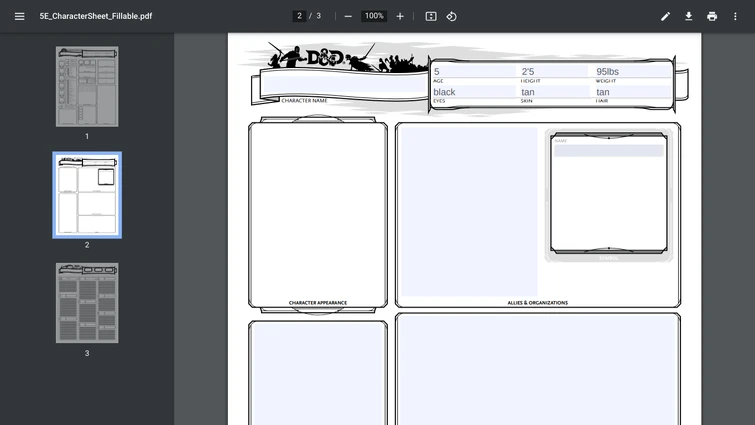755x425 pixels.
Task: Toggle the sidebar menu (hamburger) icon
Action: [19, 16]
